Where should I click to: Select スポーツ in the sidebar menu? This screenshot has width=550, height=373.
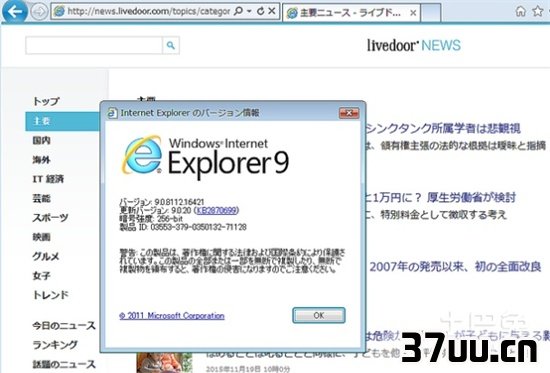pyautogui.click(x=51, y=218)
